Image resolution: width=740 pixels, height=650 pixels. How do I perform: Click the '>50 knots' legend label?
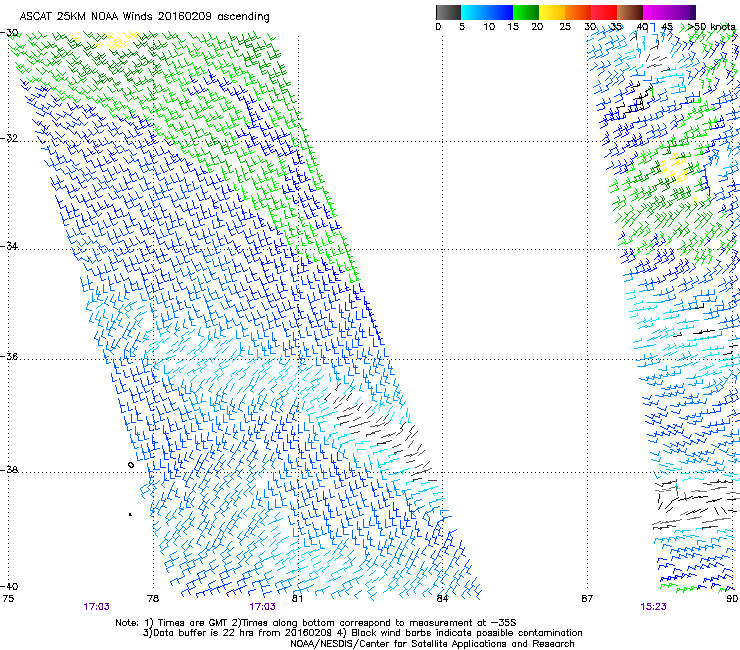tap(712, 27)
